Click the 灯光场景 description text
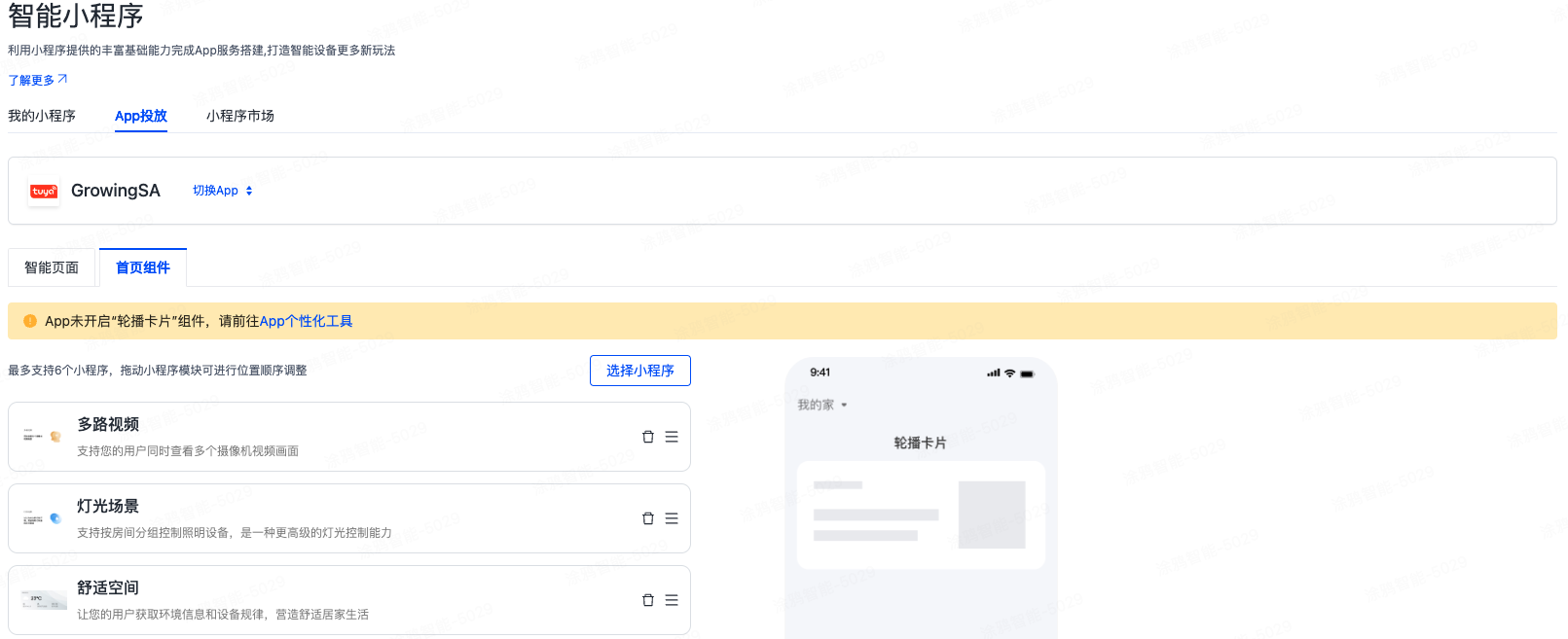 pyautogui.click(x=235, y=533)
